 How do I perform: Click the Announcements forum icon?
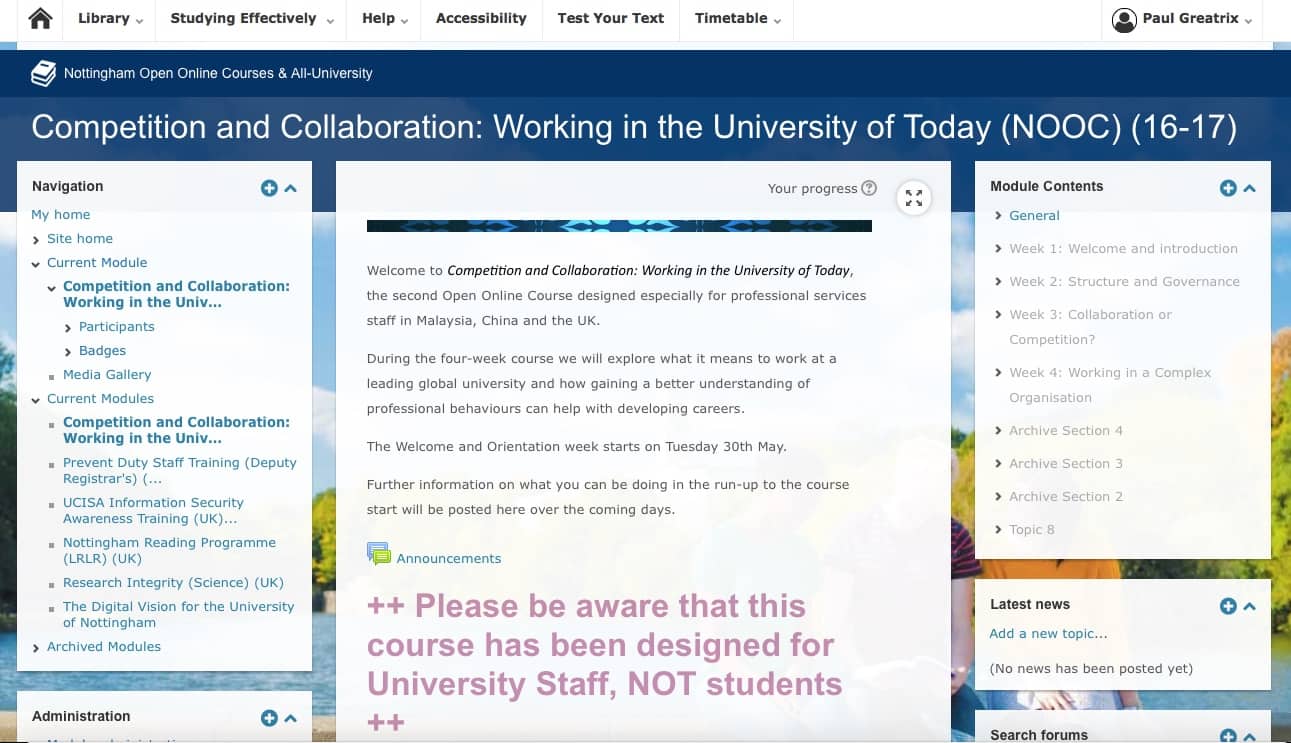(379, 554)
